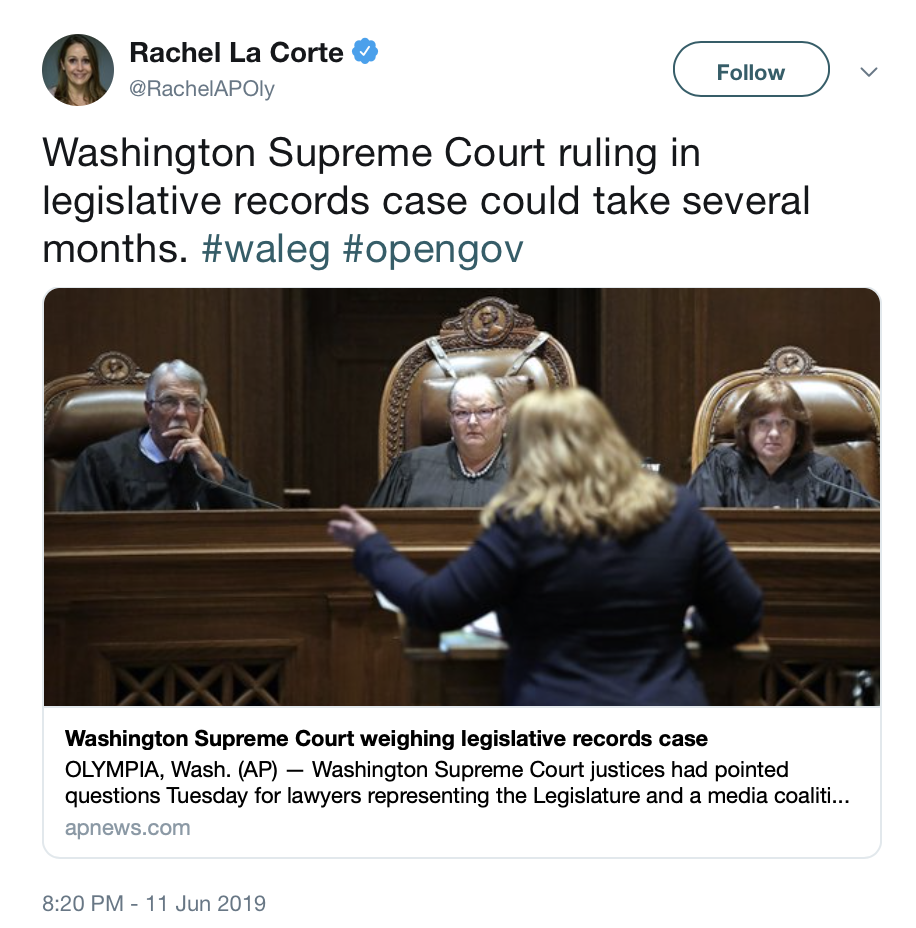This screenshot has width=916, height=928.
Task: Open the 8:20 PM - 11 Jun 2019 timestamp
Action: 154,903
